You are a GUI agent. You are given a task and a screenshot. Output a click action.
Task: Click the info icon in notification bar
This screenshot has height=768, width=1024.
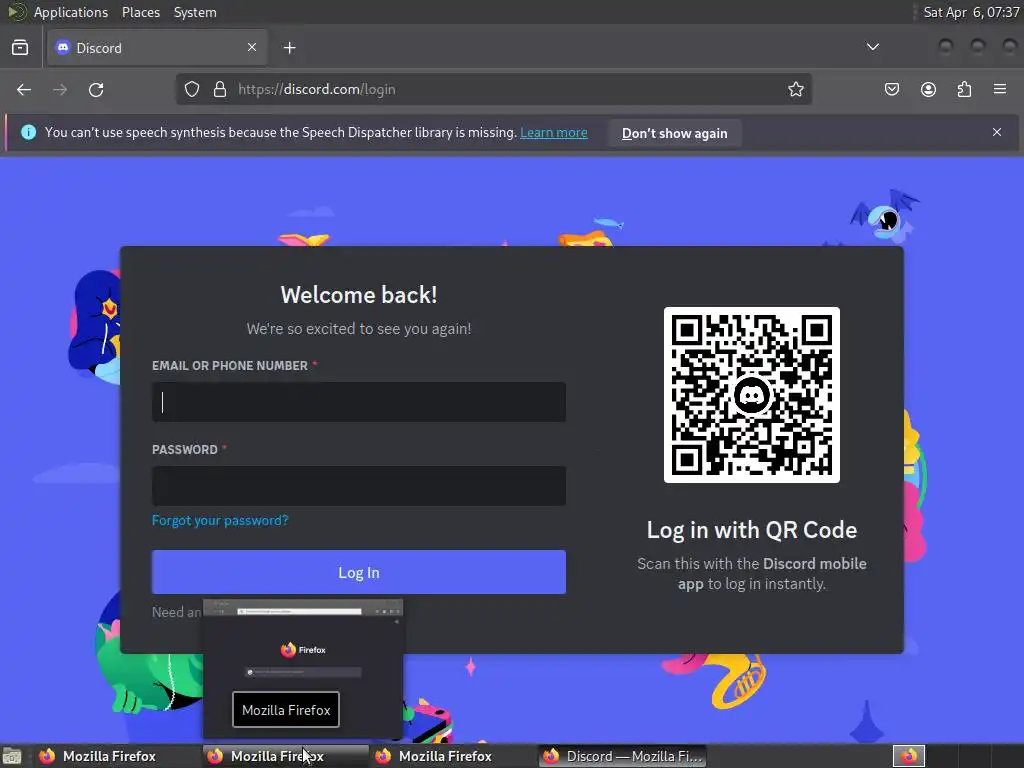click(28, 132)
